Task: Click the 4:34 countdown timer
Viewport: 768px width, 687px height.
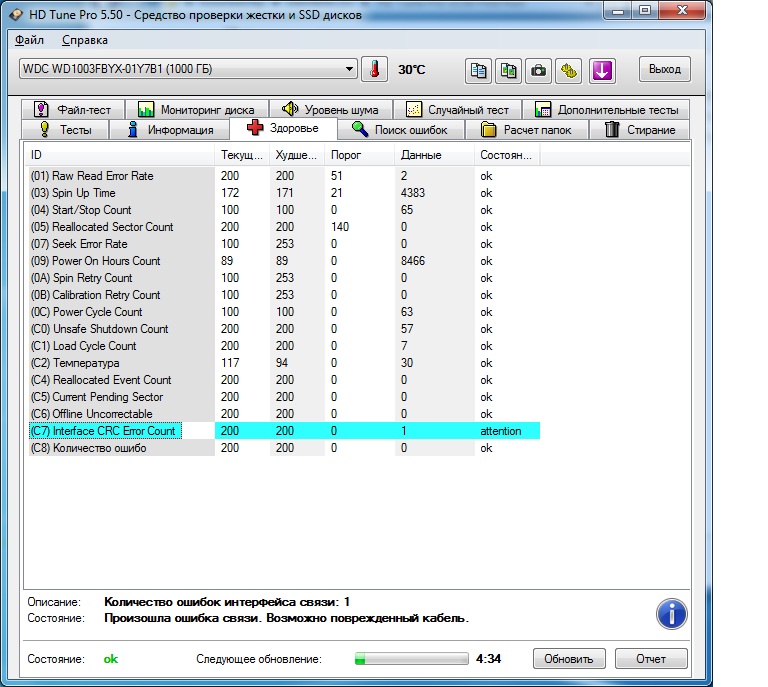Action: coord(488,659)
